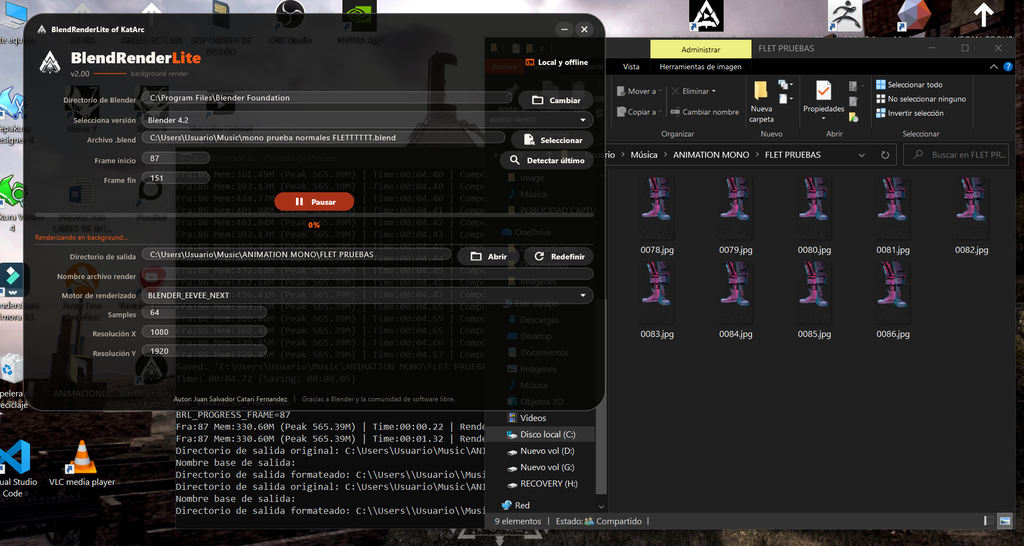Select RECOVERY (H:) in navigation pane
The width and height of the screenshot is (1024, 546).
540,484
